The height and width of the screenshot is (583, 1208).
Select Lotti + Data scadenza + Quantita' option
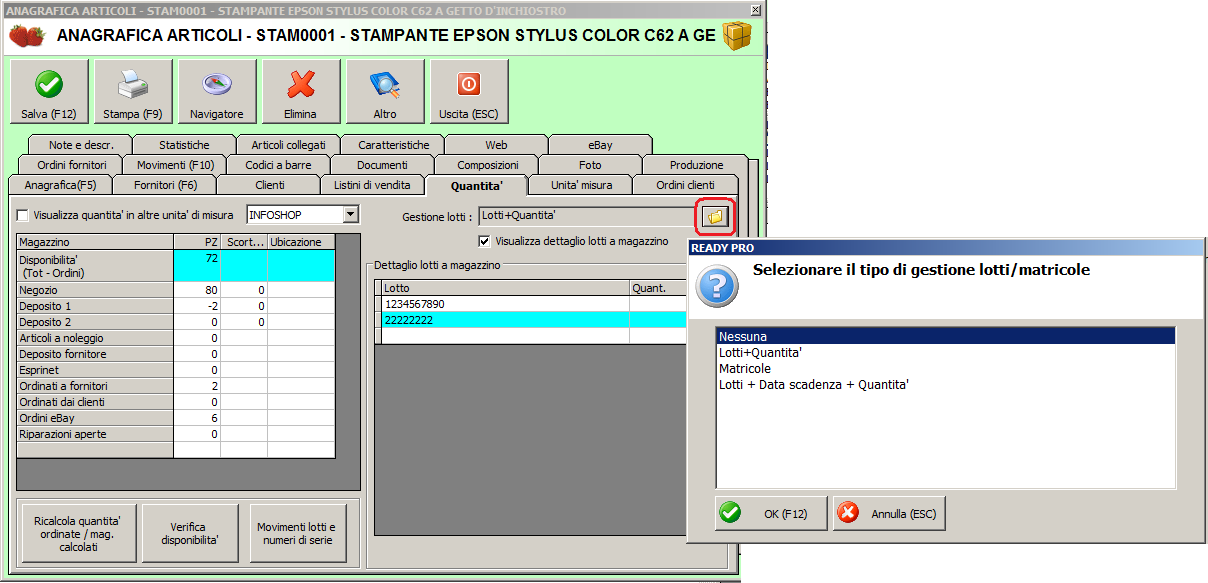(945, 385)
